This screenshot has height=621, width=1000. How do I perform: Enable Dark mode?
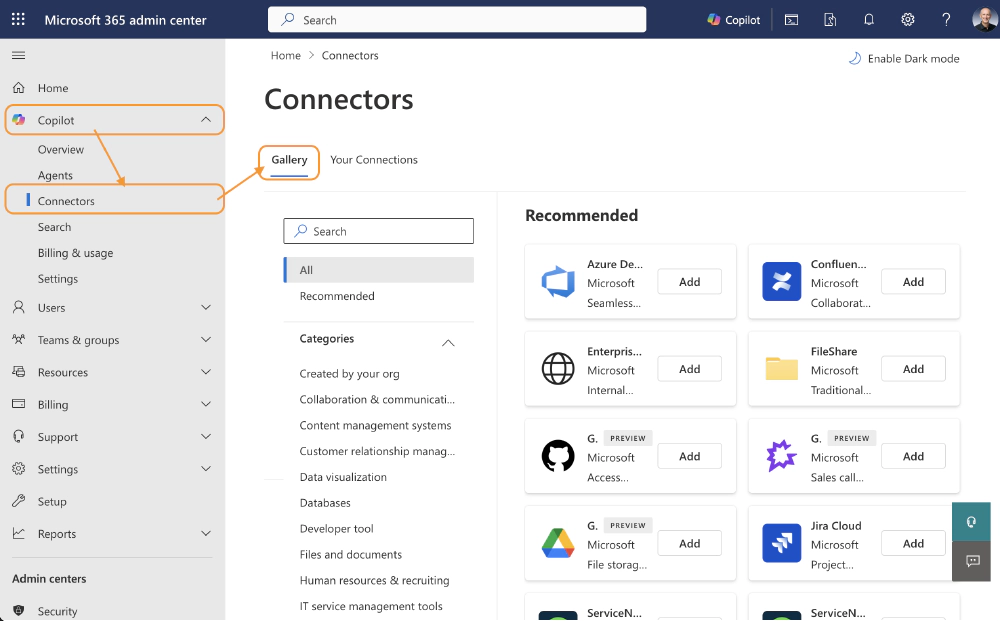point(904,59)
